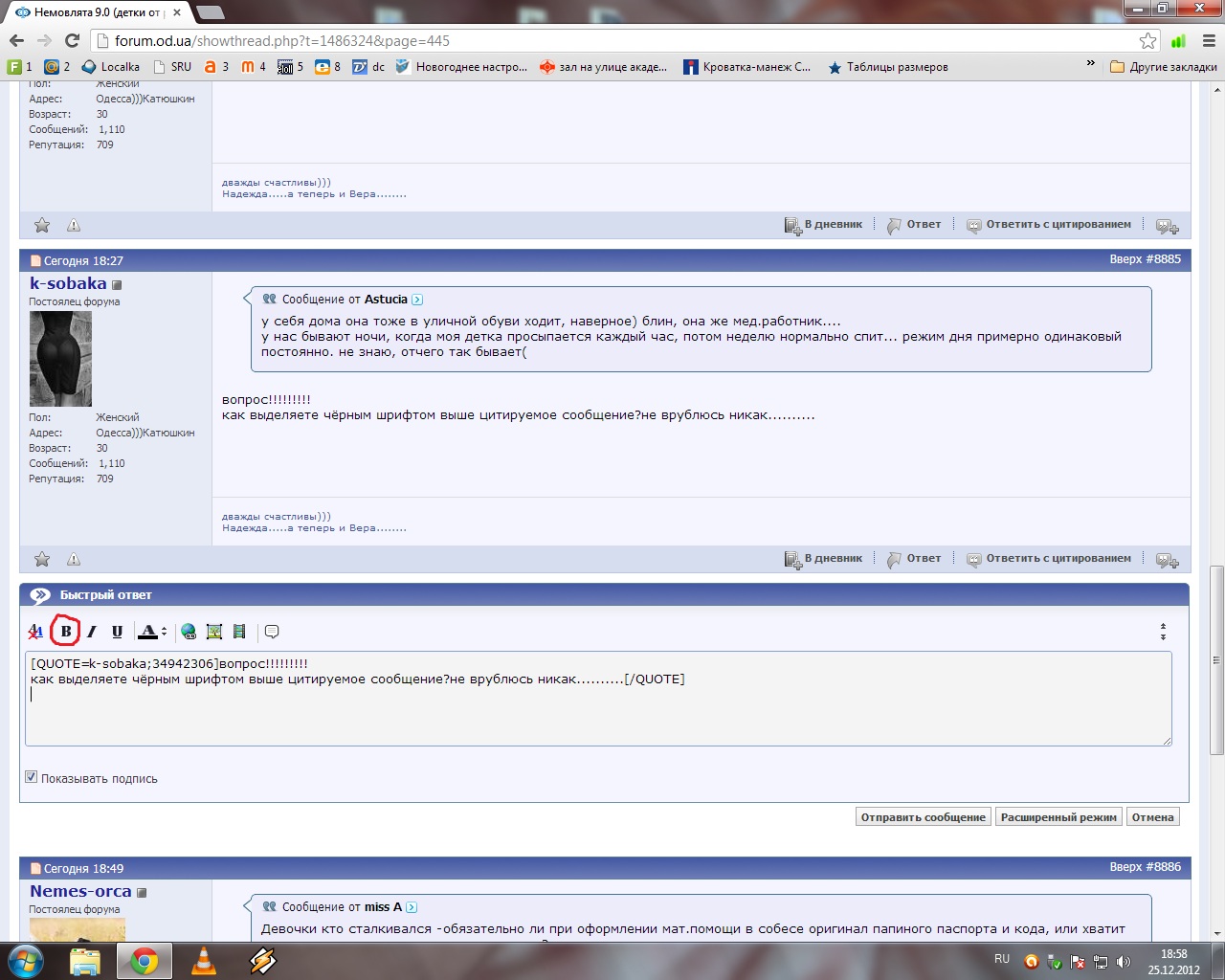The image size is (1225, 980).
Task: Expand the hidden bookmarks chevron
Action: pos(1090,64)
